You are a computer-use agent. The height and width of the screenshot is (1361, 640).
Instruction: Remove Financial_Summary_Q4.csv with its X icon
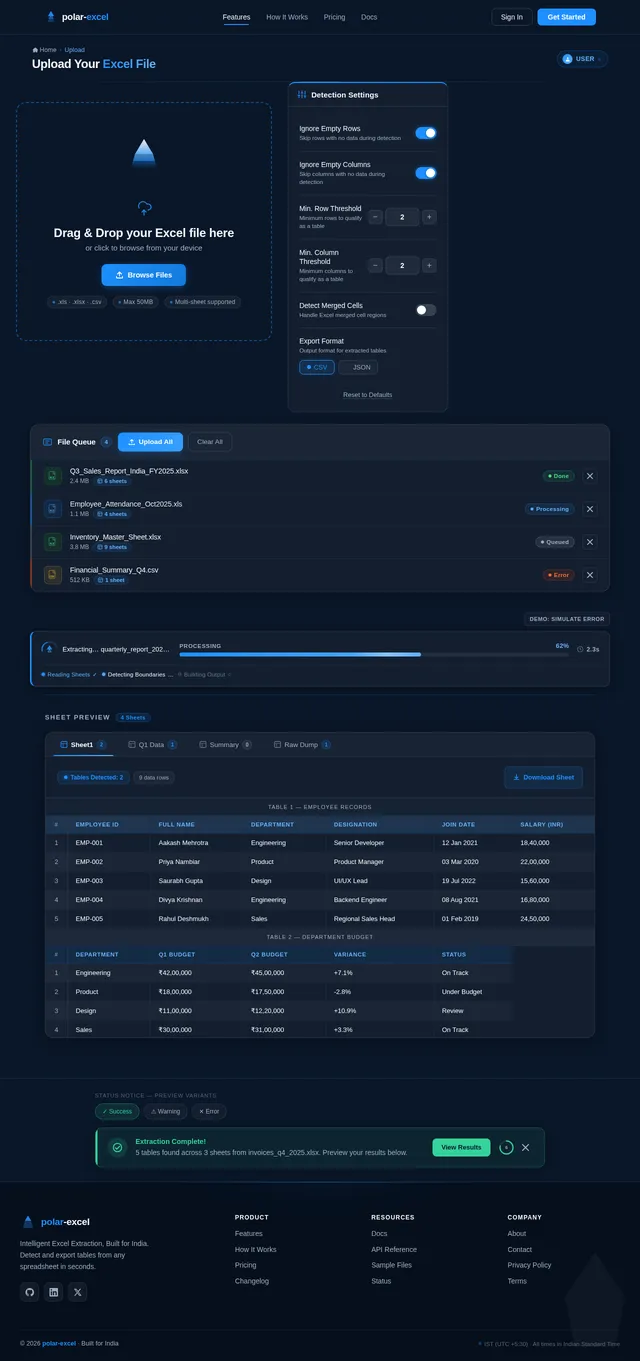(590, 575)
